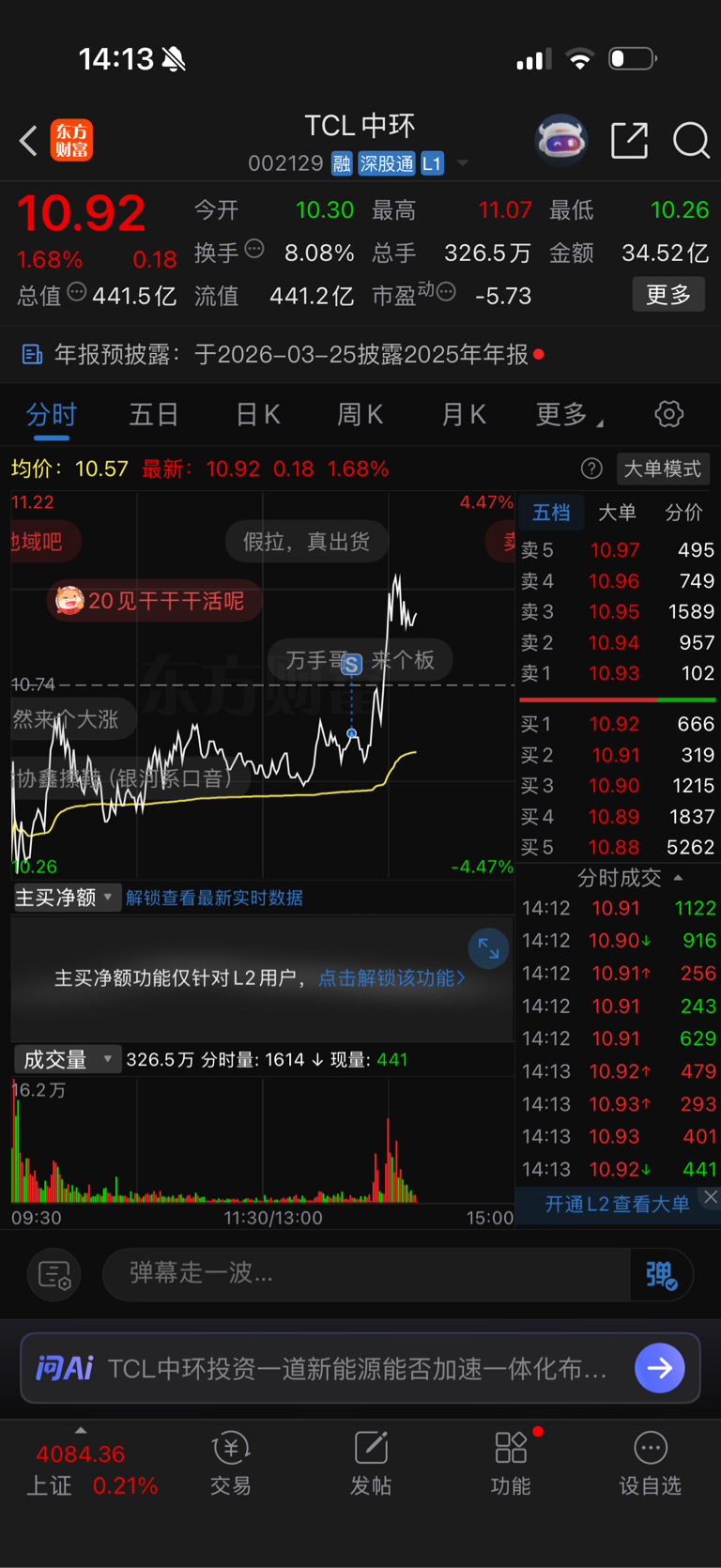Viewport: 721px width, 1568px height.
Task: Tap 开通L2查看大单 link
Action: [617, 1204]
